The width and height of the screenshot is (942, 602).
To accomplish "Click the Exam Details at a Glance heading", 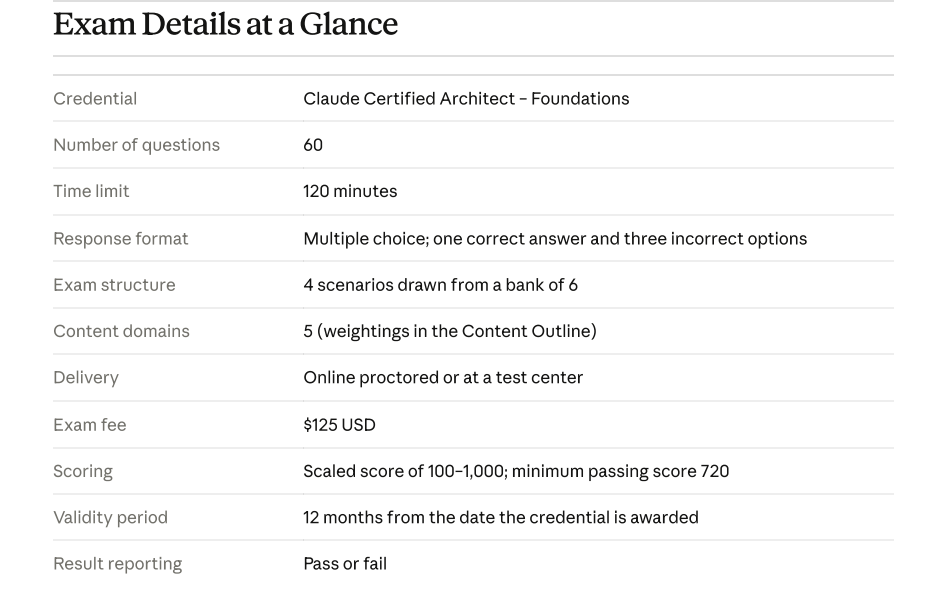I will pyautogui.click(x=225, y=24).
